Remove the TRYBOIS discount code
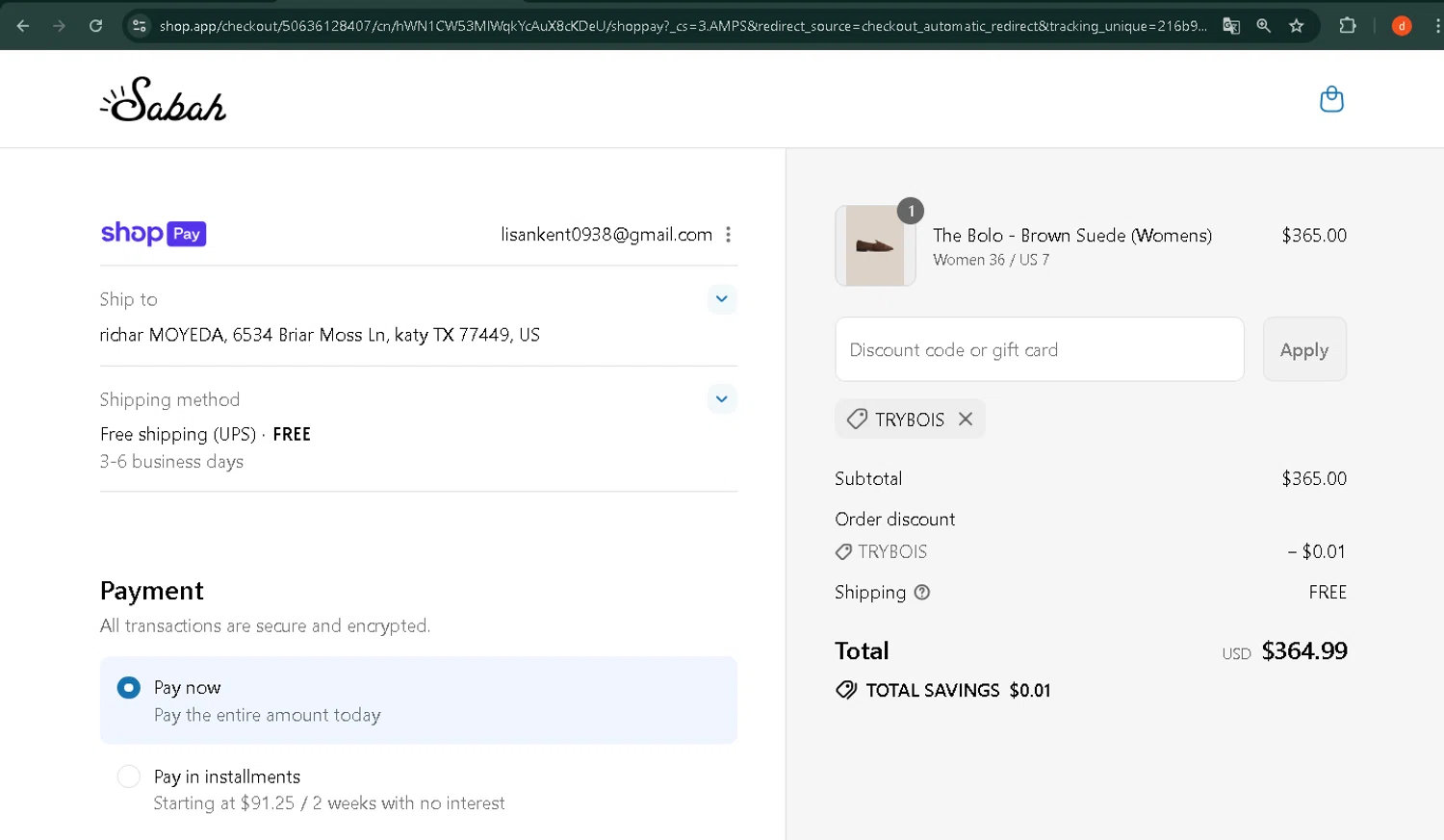 [966, 420]
